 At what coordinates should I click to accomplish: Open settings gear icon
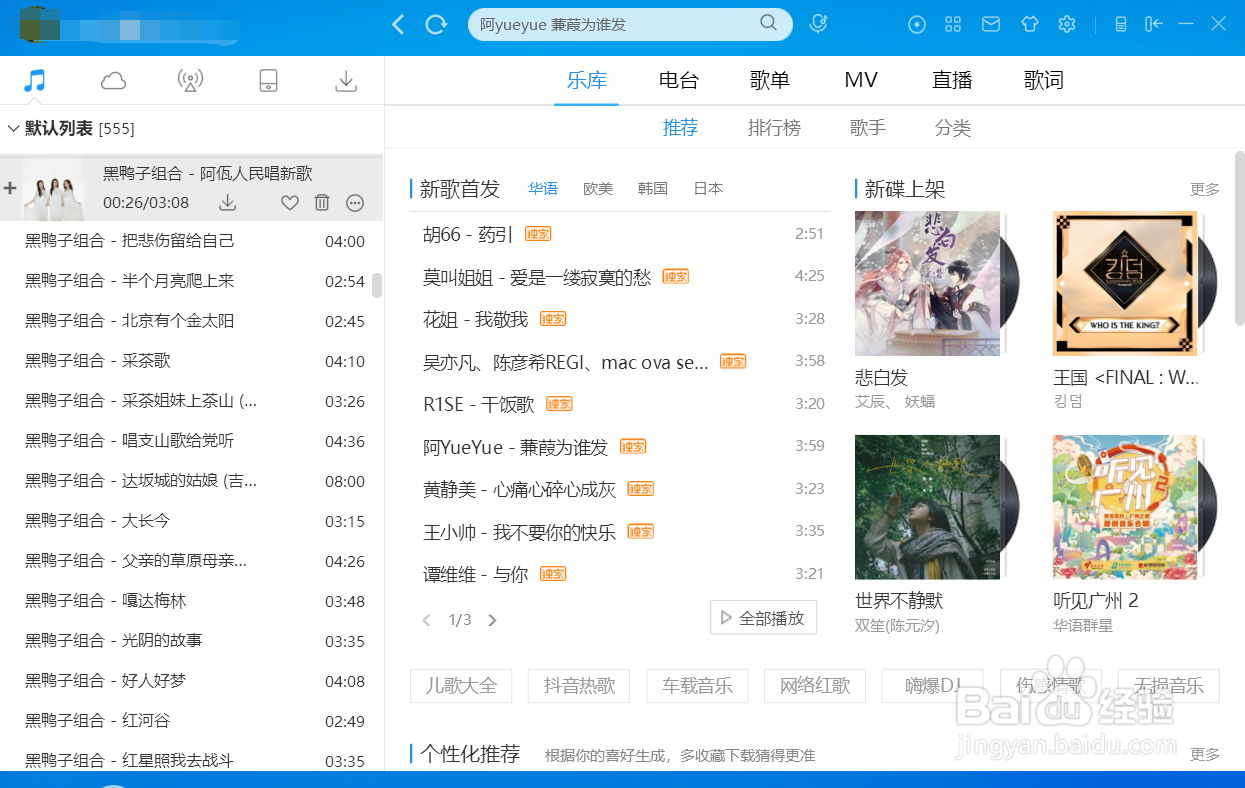pos(1067,24)
